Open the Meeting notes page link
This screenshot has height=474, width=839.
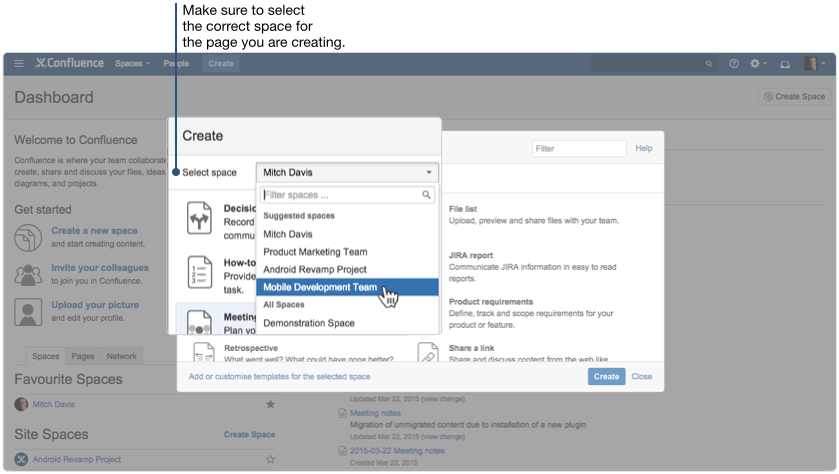(375, 413)
